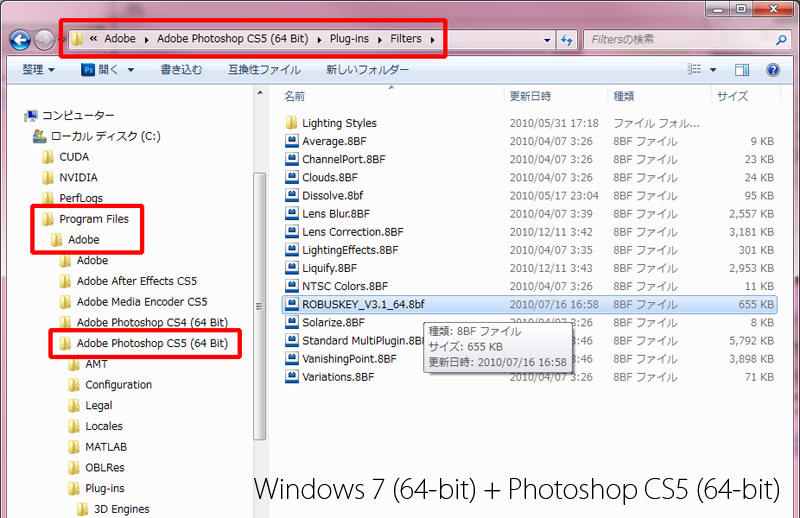
Task: Click the greyed Forward arrow button
Action: pyautogui.click(x=44, y=40)
